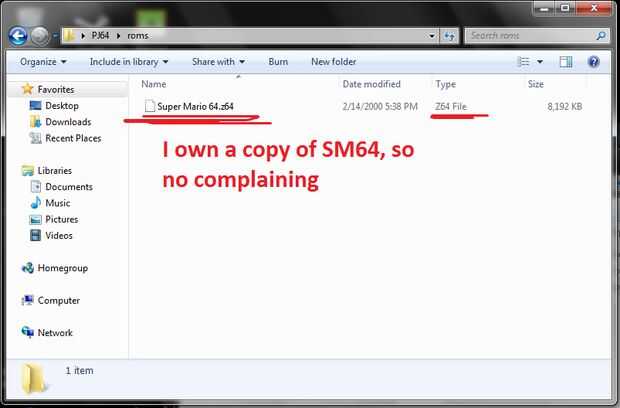Image resolution: width=620 pixels, height=408 pixels.
Task: Select roms in the address breadcrumb
Action: (x=138, y=36)
